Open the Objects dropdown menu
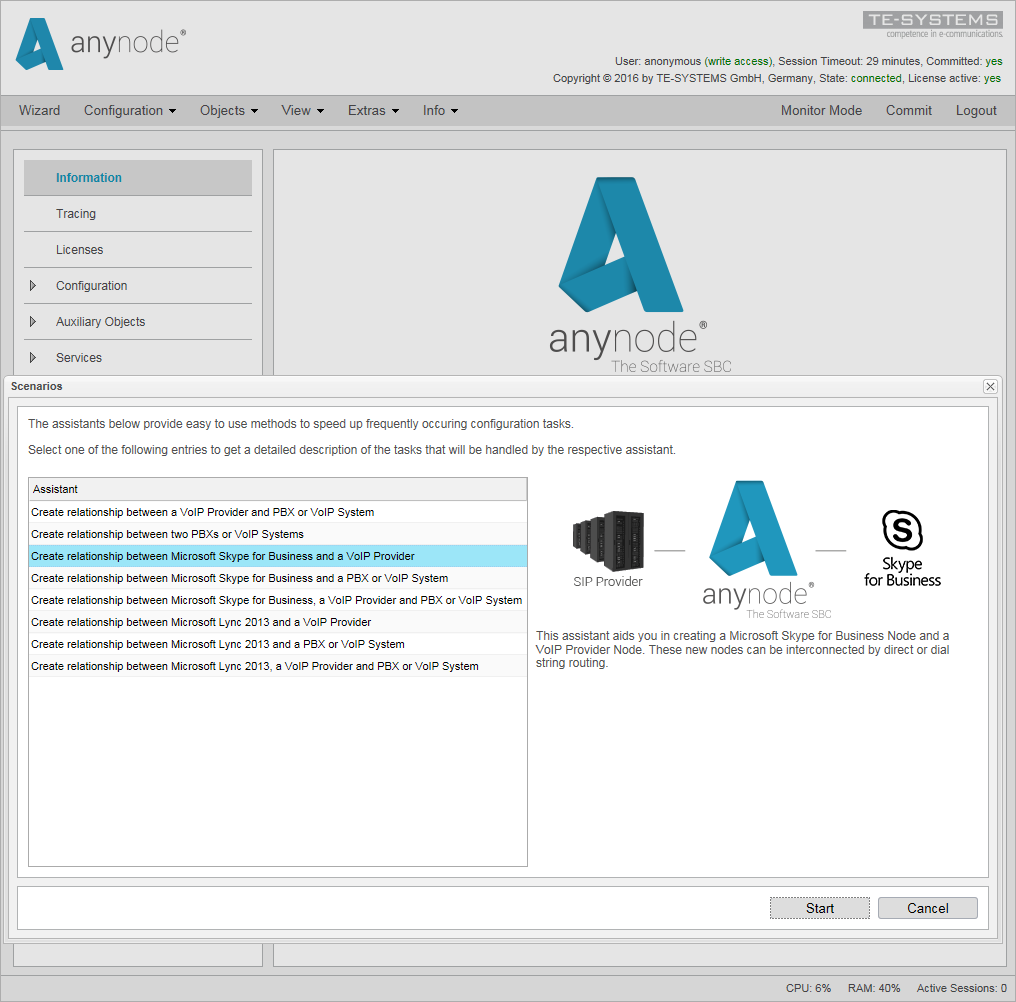The height and width of the screenshot is (1002, 1016). (229, 111)
